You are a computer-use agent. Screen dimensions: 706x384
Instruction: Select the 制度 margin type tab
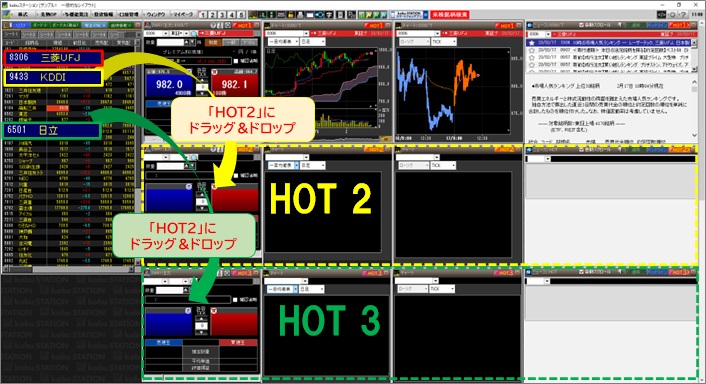pyautogui.click(x=213, y=42)
